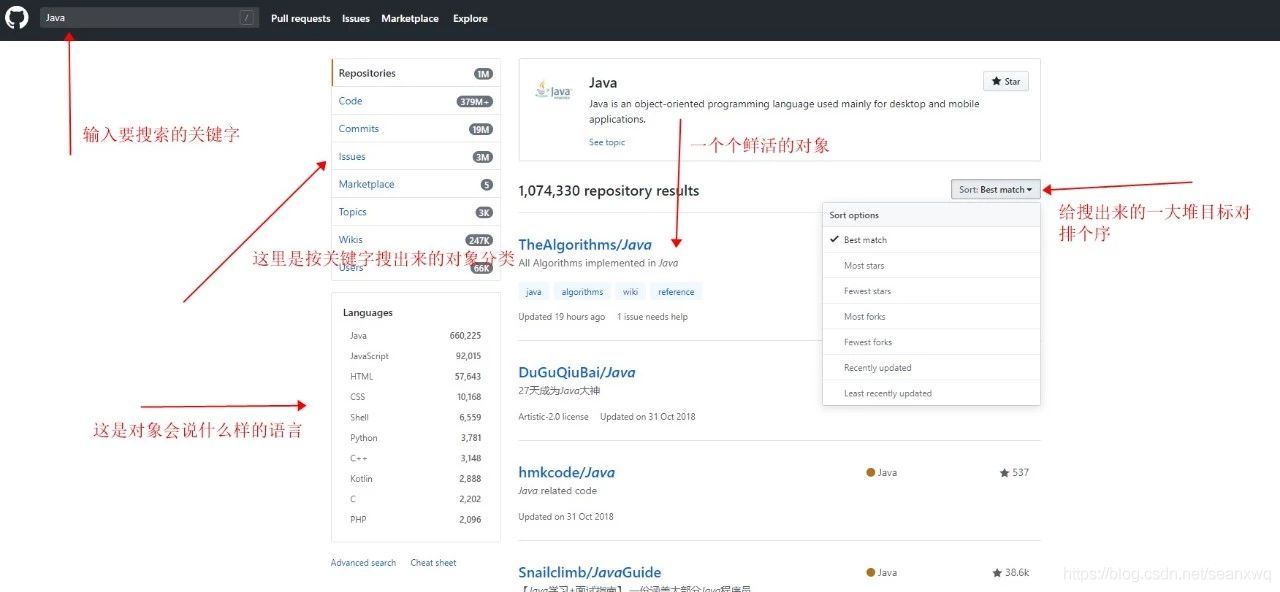Show Topics search results

pos(416,212)
